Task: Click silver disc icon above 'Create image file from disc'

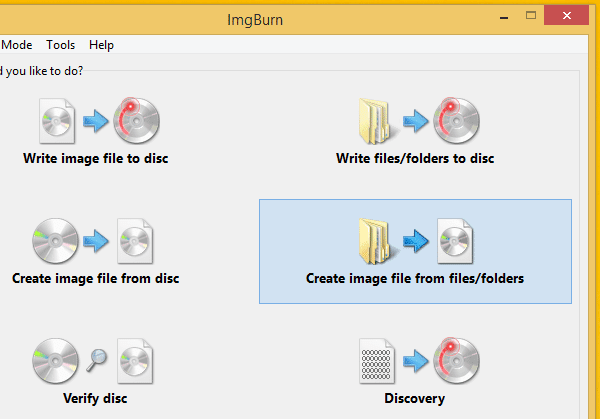Action: [56, 241]
